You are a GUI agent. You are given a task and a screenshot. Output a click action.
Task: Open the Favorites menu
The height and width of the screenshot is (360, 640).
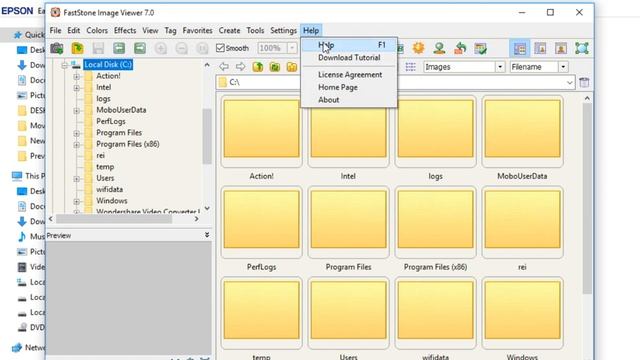tap(198, 31)
